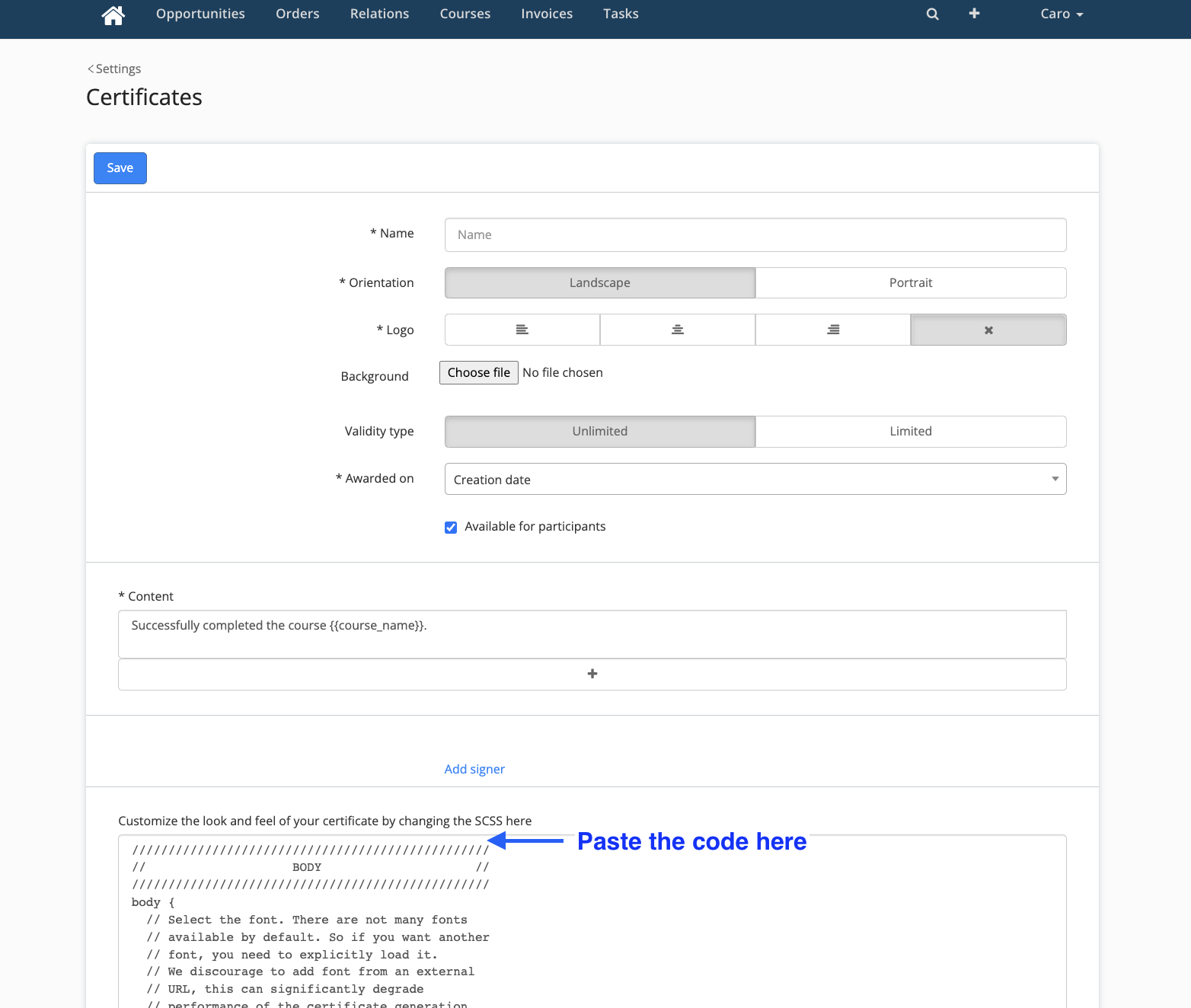Viewport: 1191px width, 1008px height.
Task: Align logo to the right
Action: click(x=833, y=330)
